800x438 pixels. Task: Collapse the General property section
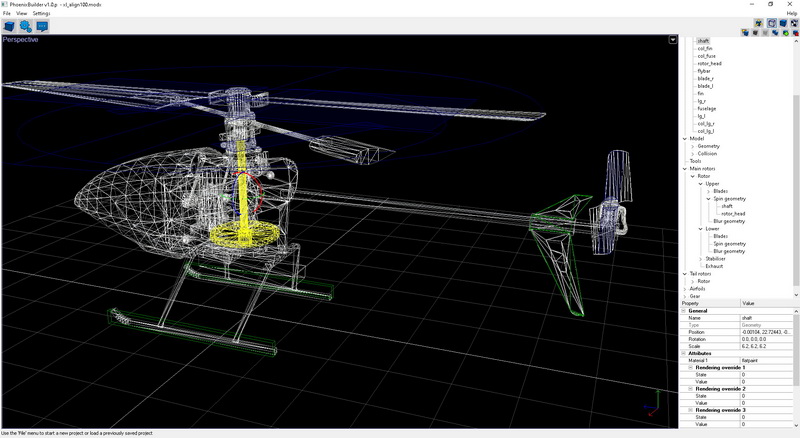pyautogui.click(x=684, y=310)
